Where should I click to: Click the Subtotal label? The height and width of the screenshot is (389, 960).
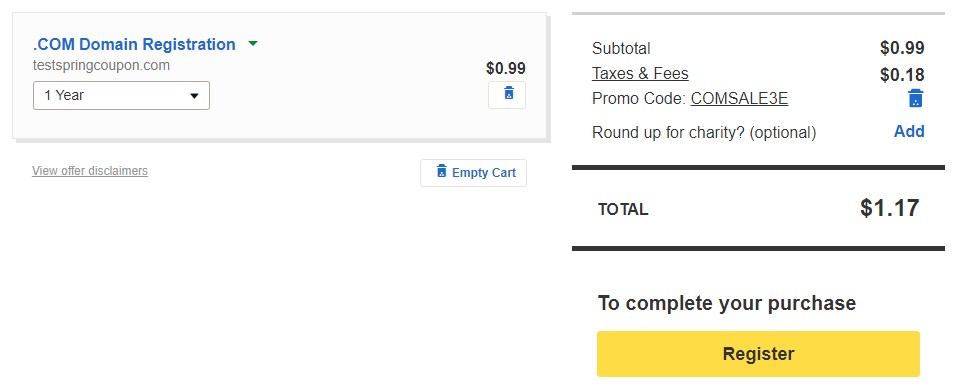pyautogui.click(x=621, y=48)
